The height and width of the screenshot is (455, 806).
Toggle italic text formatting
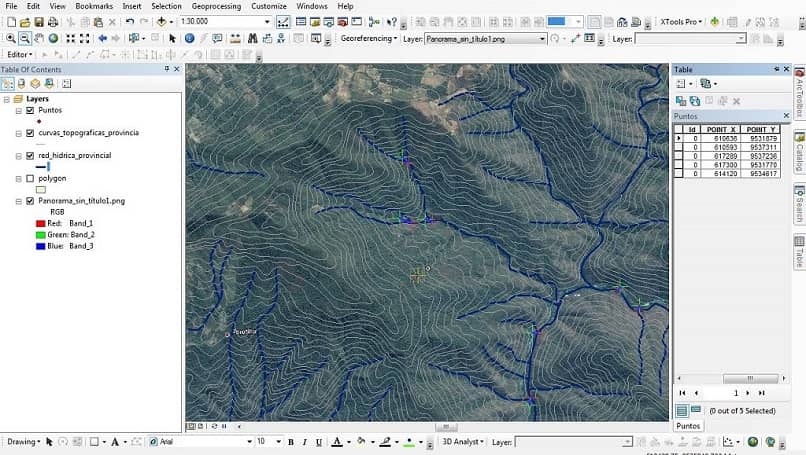(304, 442)
